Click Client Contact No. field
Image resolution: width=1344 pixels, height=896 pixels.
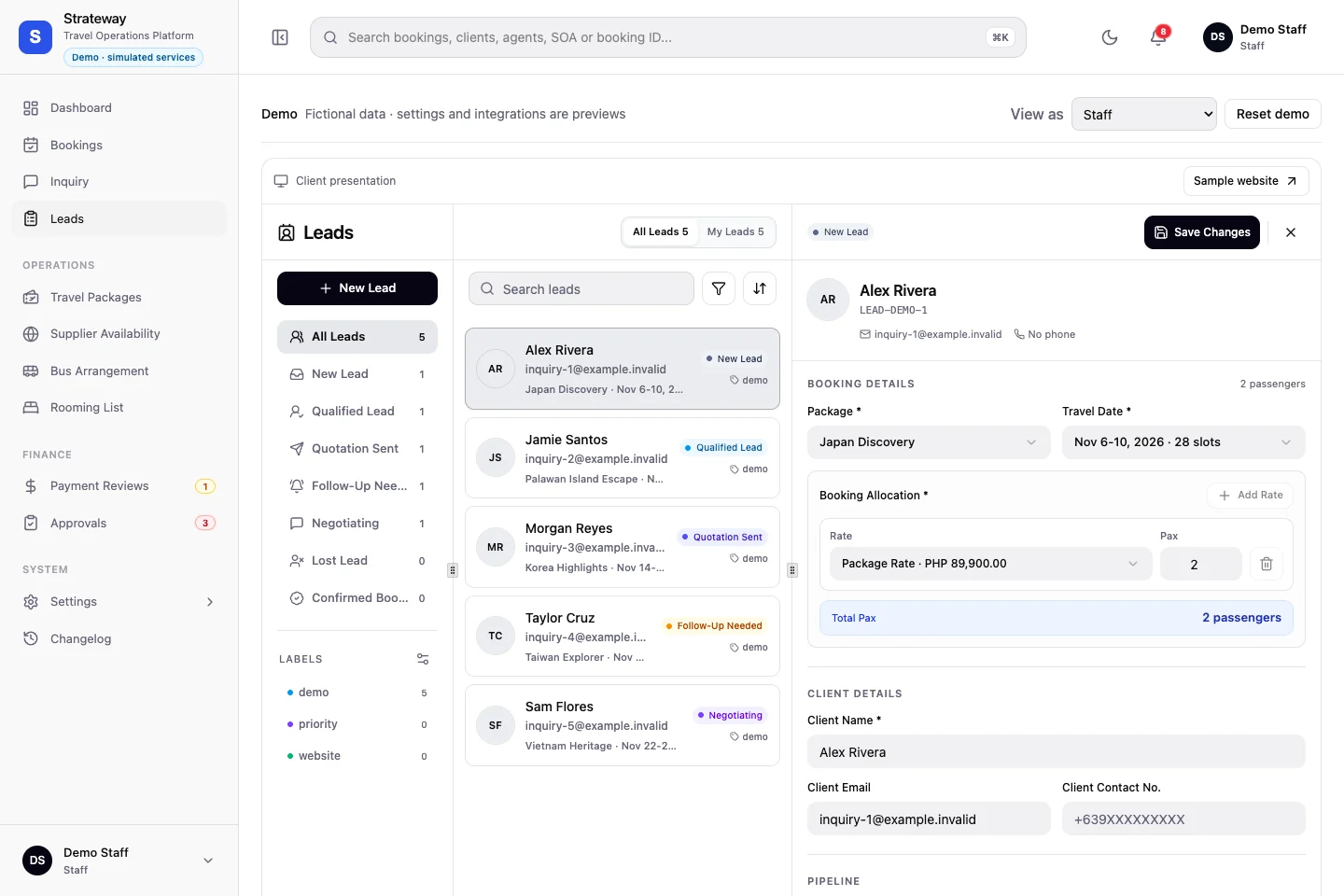pyautogui.click(x=1183, y=819)
